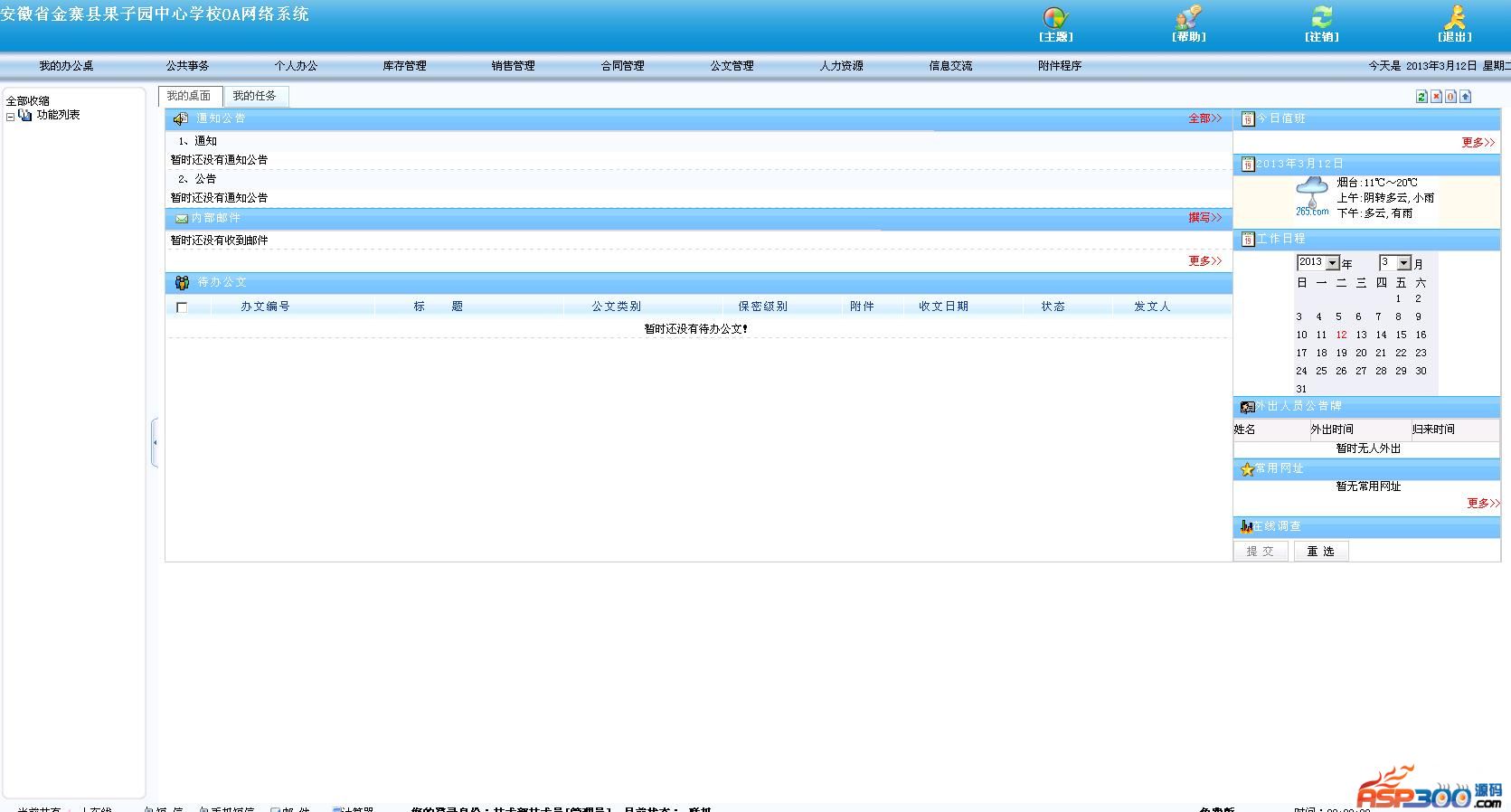
Task: Open the month dropdown in 工作日程
Action: pyautogui.click(x=1403, y=263)
